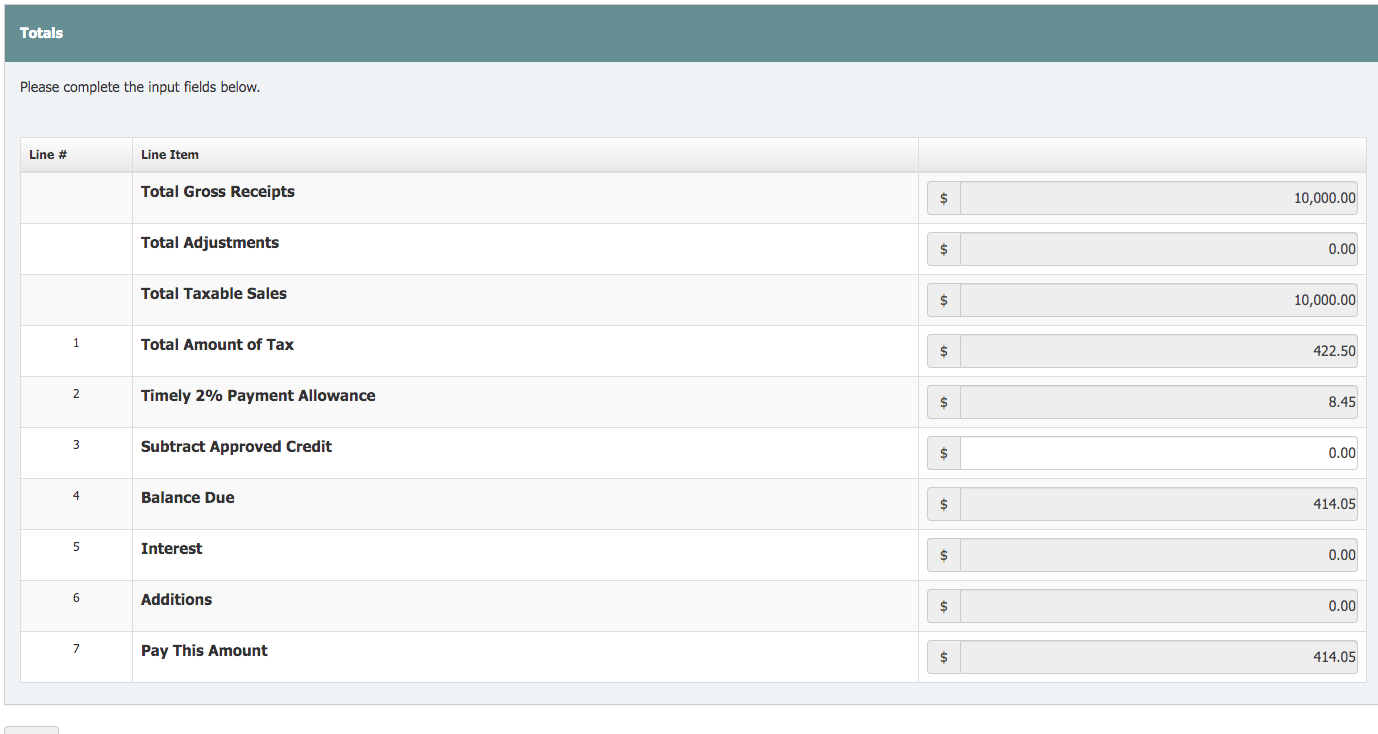This screenshot has width=1378, height=734.
Task: Click the Subtract Approved Credit input field
Action: (1159, 453)
